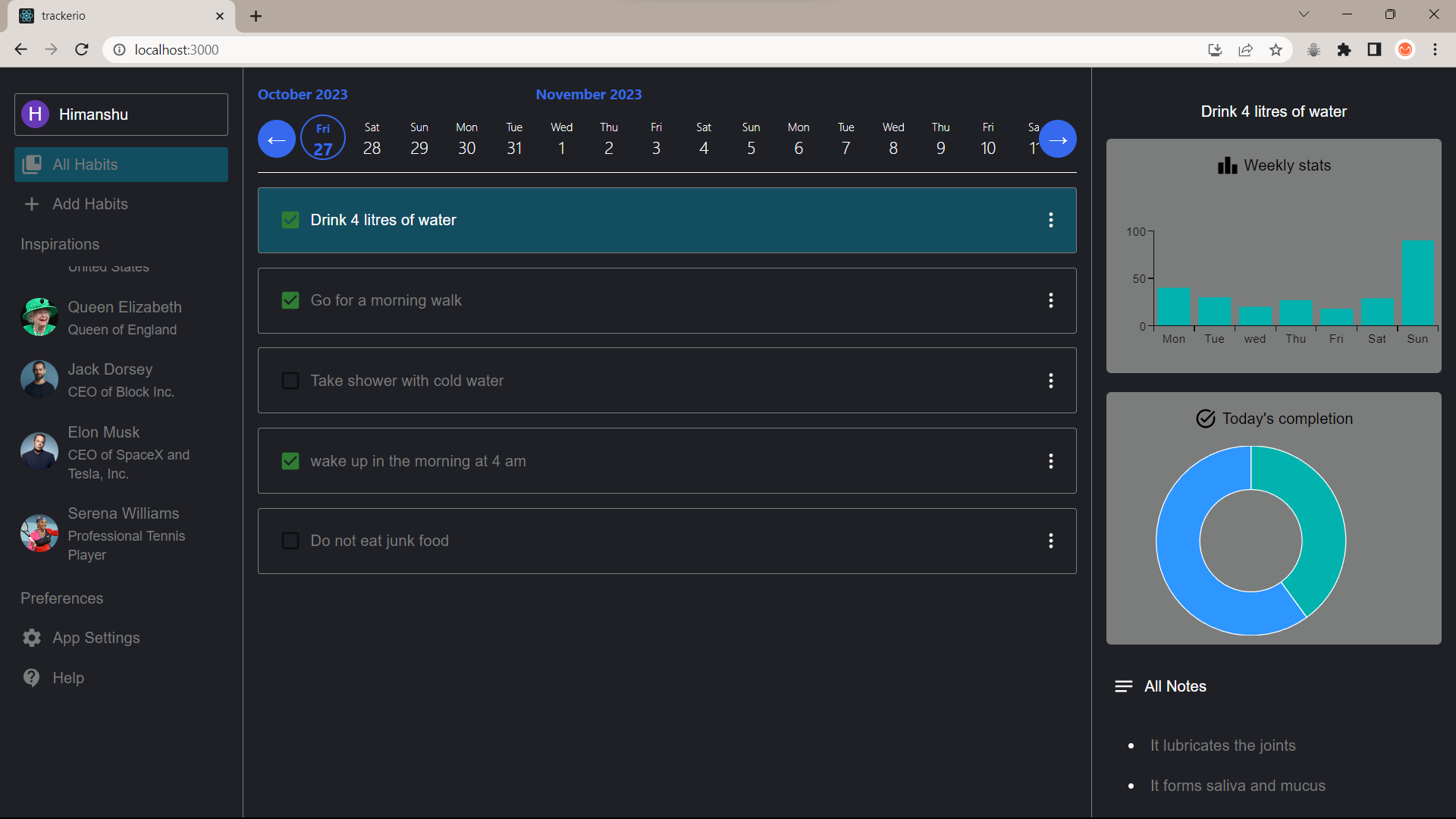Select Wed 1 in the date strip

click(561, 140)
